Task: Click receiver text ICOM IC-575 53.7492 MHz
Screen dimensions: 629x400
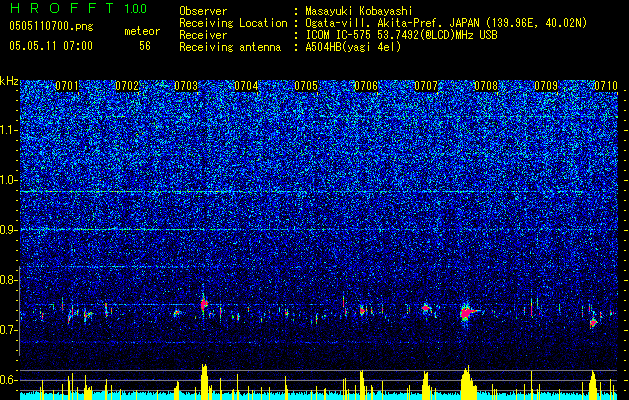Action: tap(401, 35)
